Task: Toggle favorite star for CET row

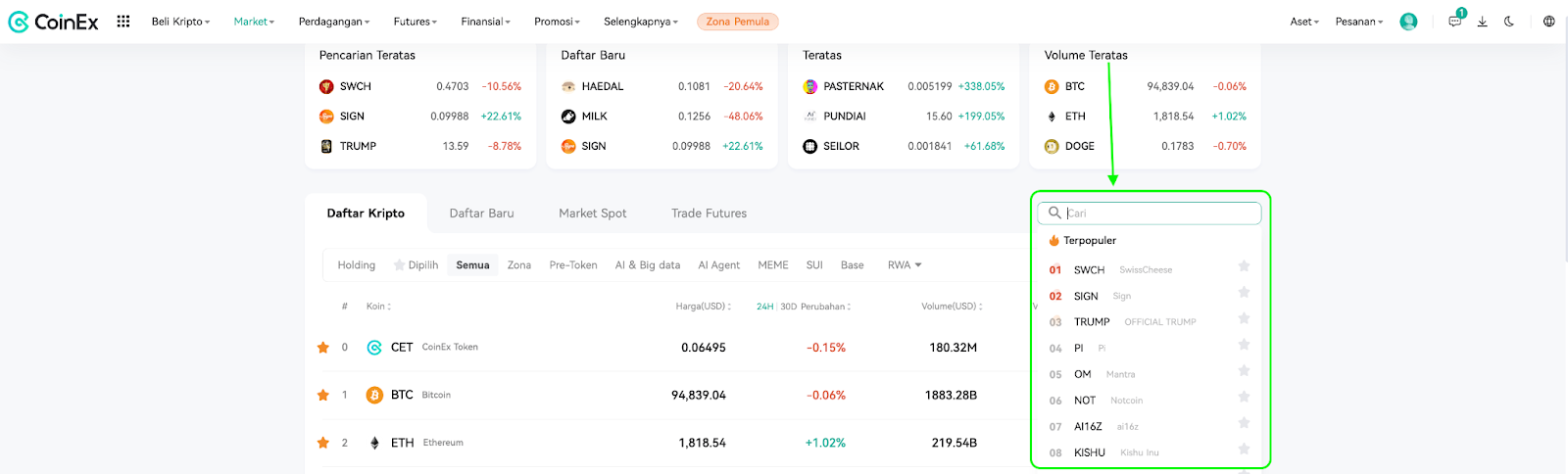Action: point(322,347)
